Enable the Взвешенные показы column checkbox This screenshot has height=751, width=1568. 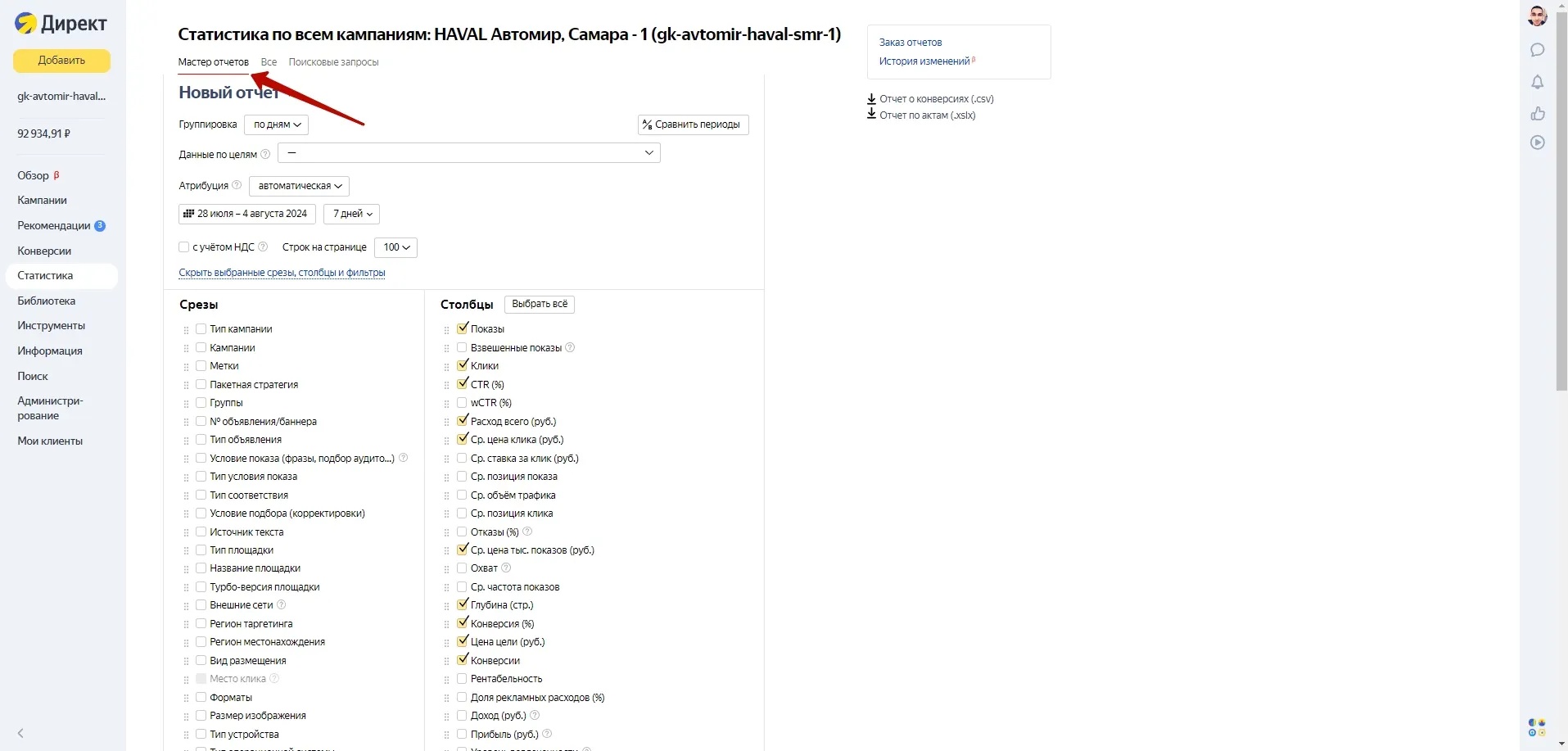point(462,347)
